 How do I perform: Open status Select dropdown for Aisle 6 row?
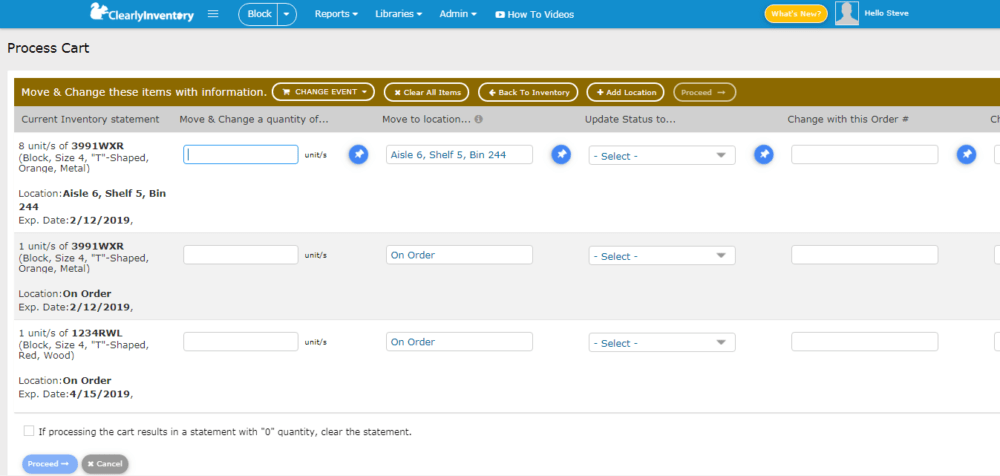click(x=662, y=156)
